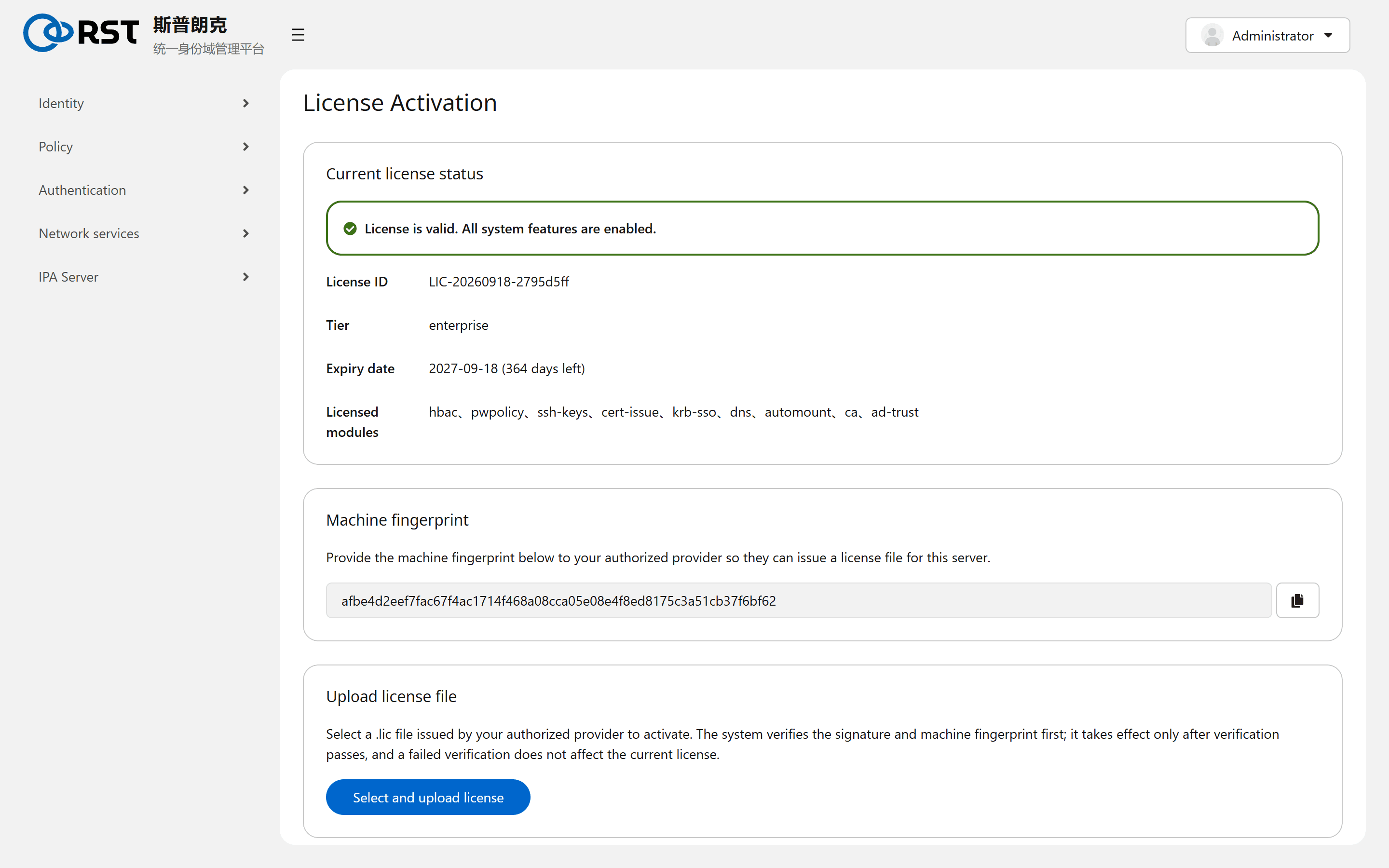Click the License Activation page heading
Image resolution: width=1389 pixels, height=868 pixels.
click(x=400, y=103)
